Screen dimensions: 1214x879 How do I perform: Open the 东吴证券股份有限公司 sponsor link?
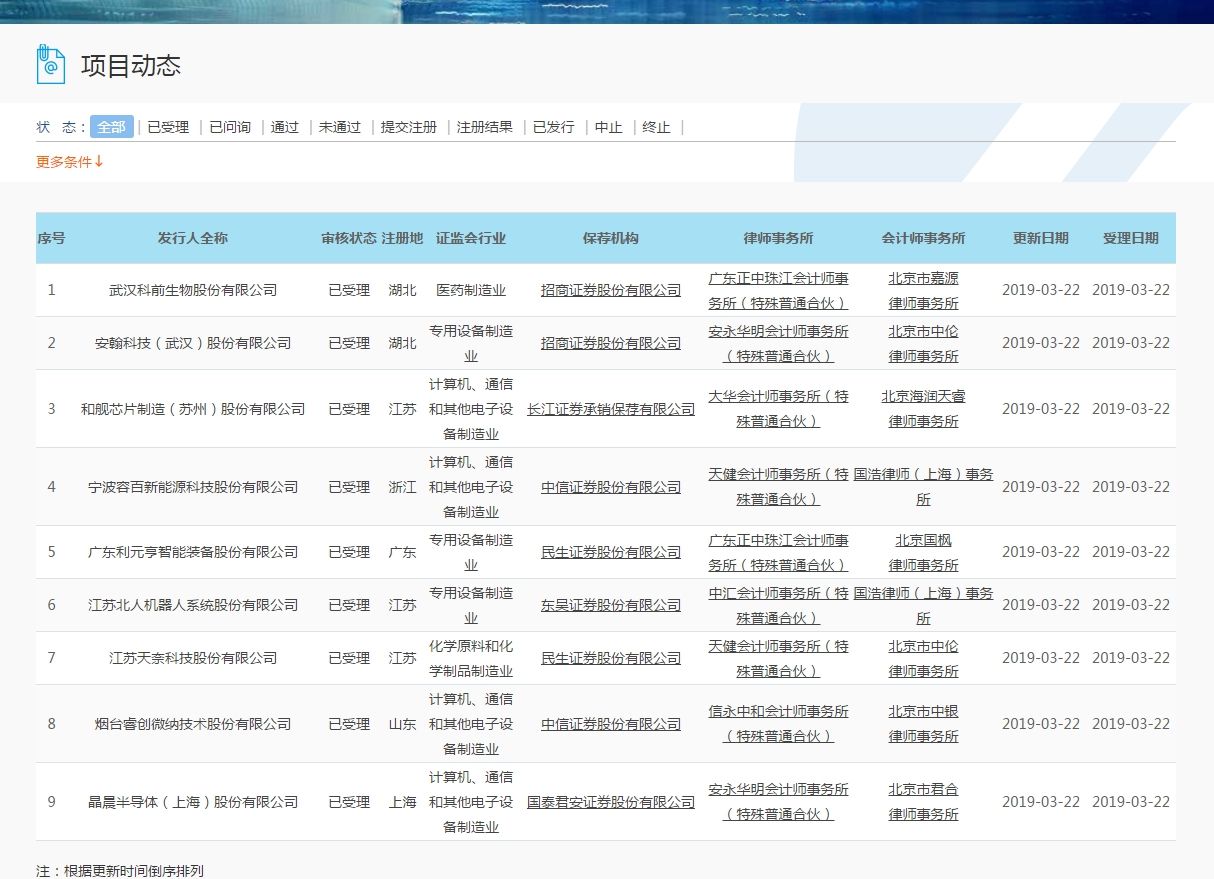(609, 604)
